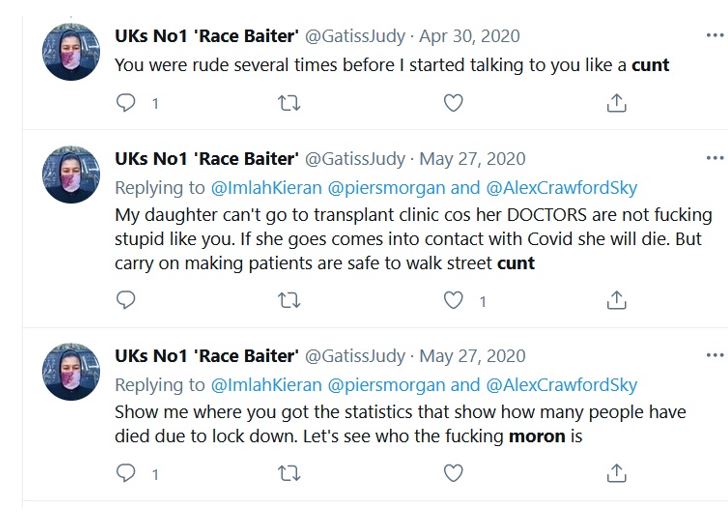Share the April 30 tweet
The height and width of the screenshot is (526, 728).
(617, 102)
